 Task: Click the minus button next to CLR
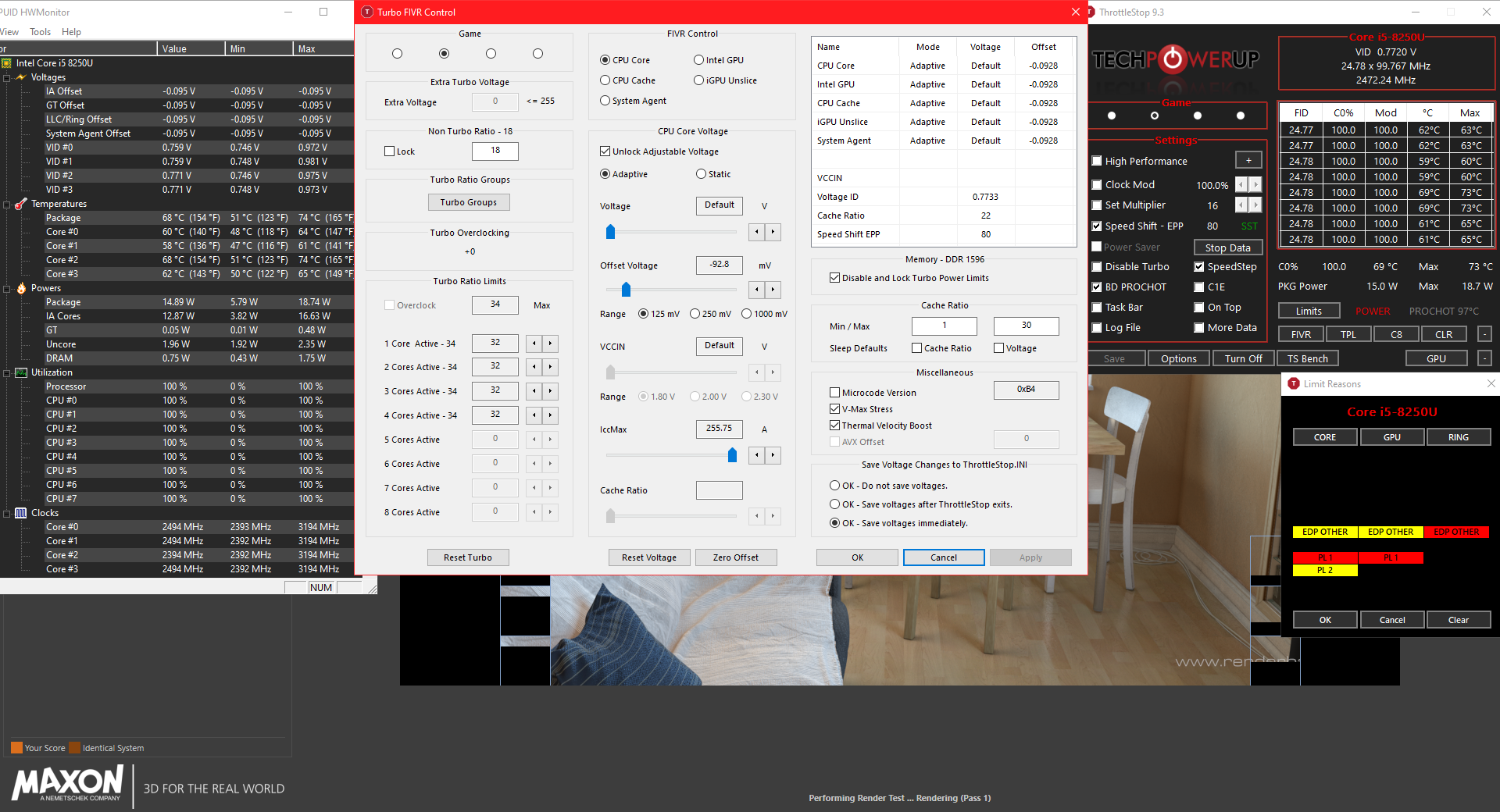click(x=1484, y=334)
